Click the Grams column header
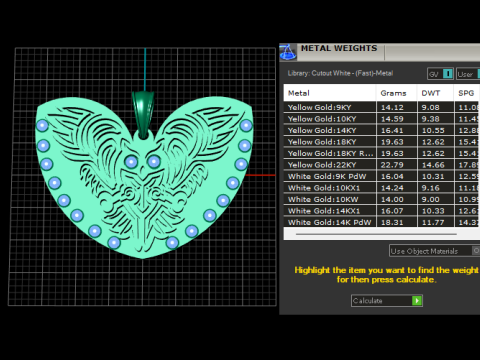The height and width of the screenshot is (360, 480). 397,93
